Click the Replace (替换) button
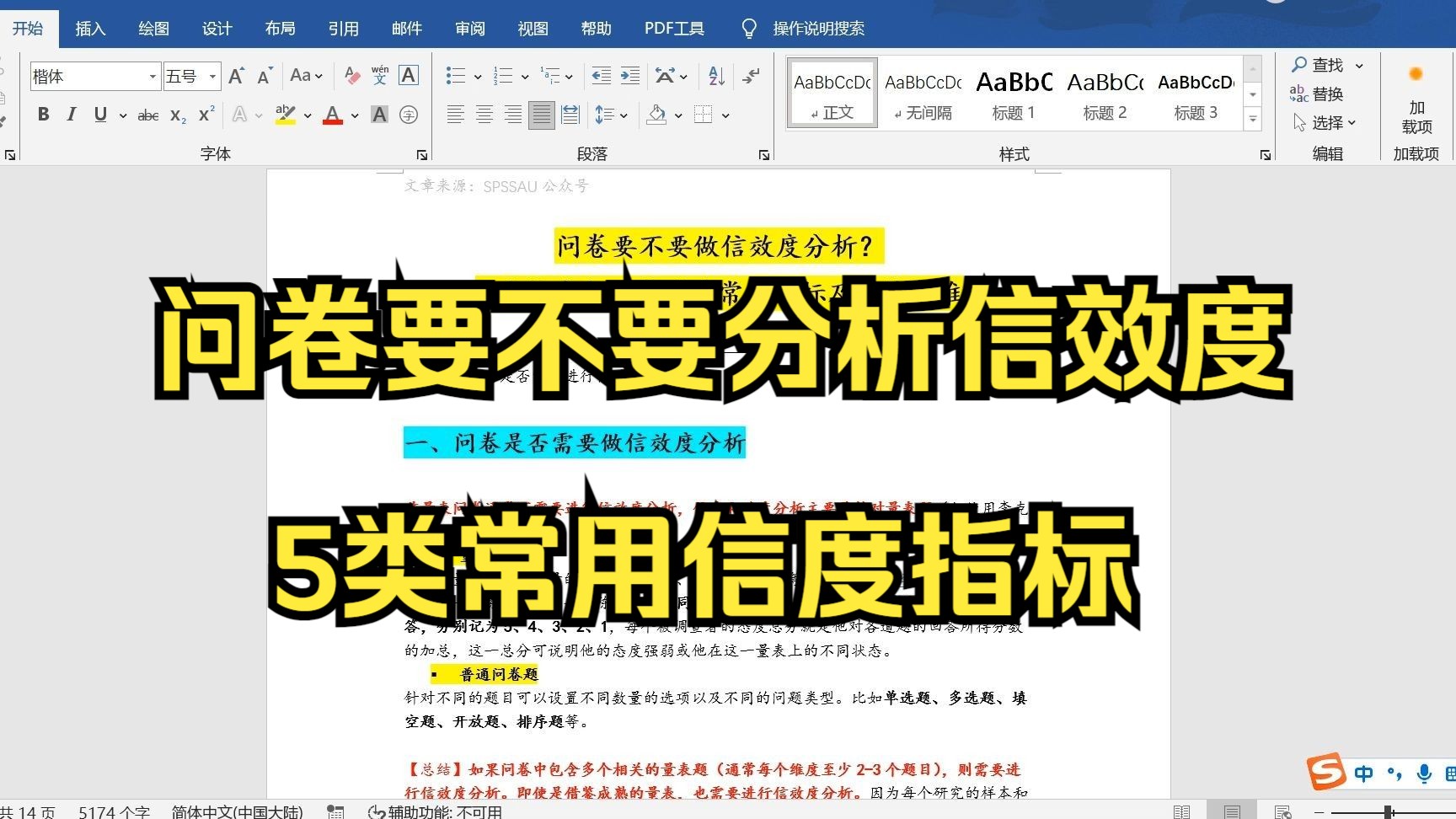 coord(1316,94)
